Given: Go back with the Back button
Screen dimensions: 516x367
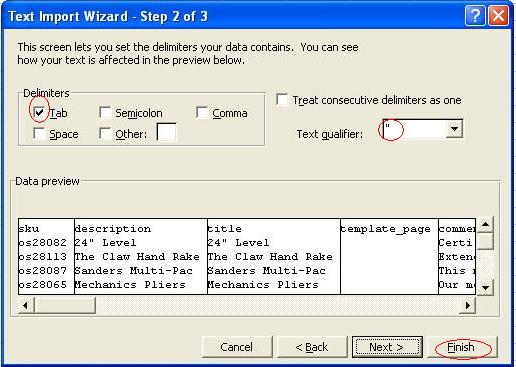Looking at the screenshot, I should pyautogui.click(x=312, y=347).
